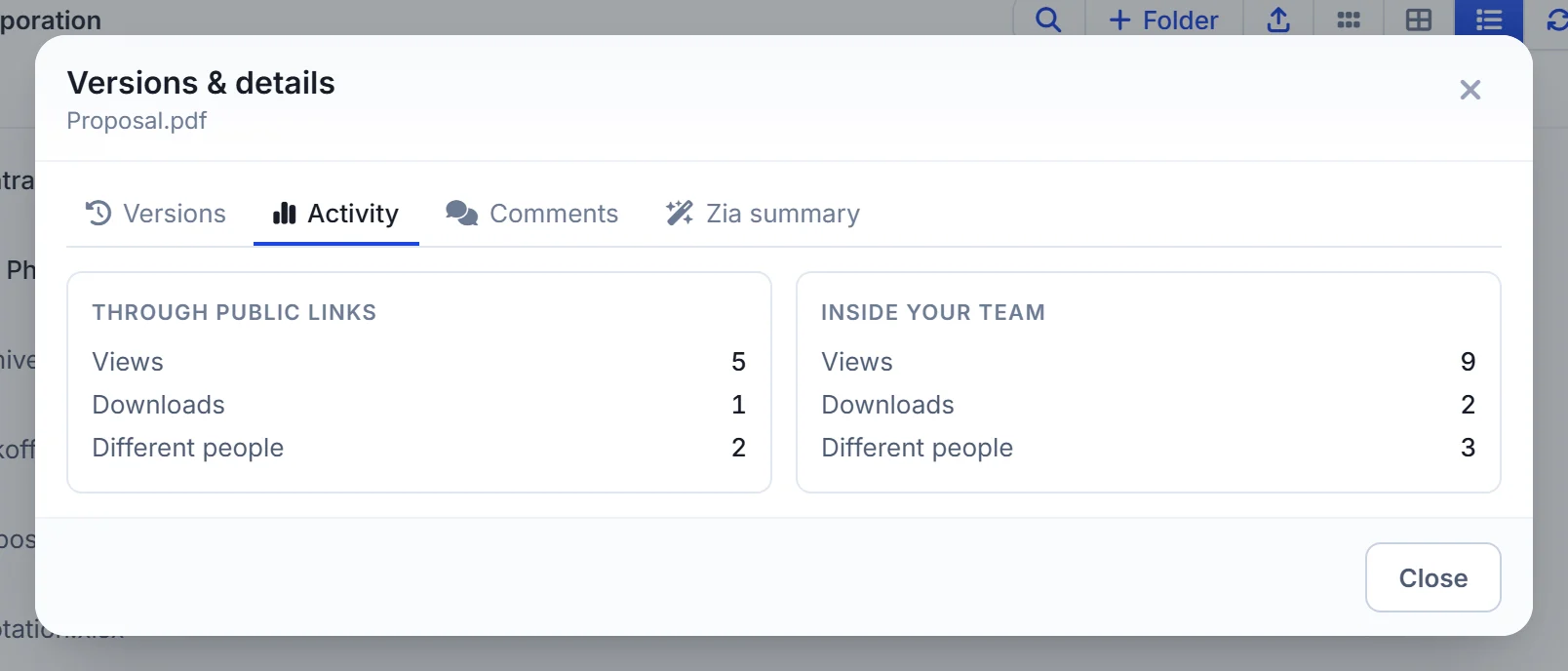This screenshot has height=671, width=1568.
Task: Click the Comments speech bubbles icon
Action: coord(462,213)
